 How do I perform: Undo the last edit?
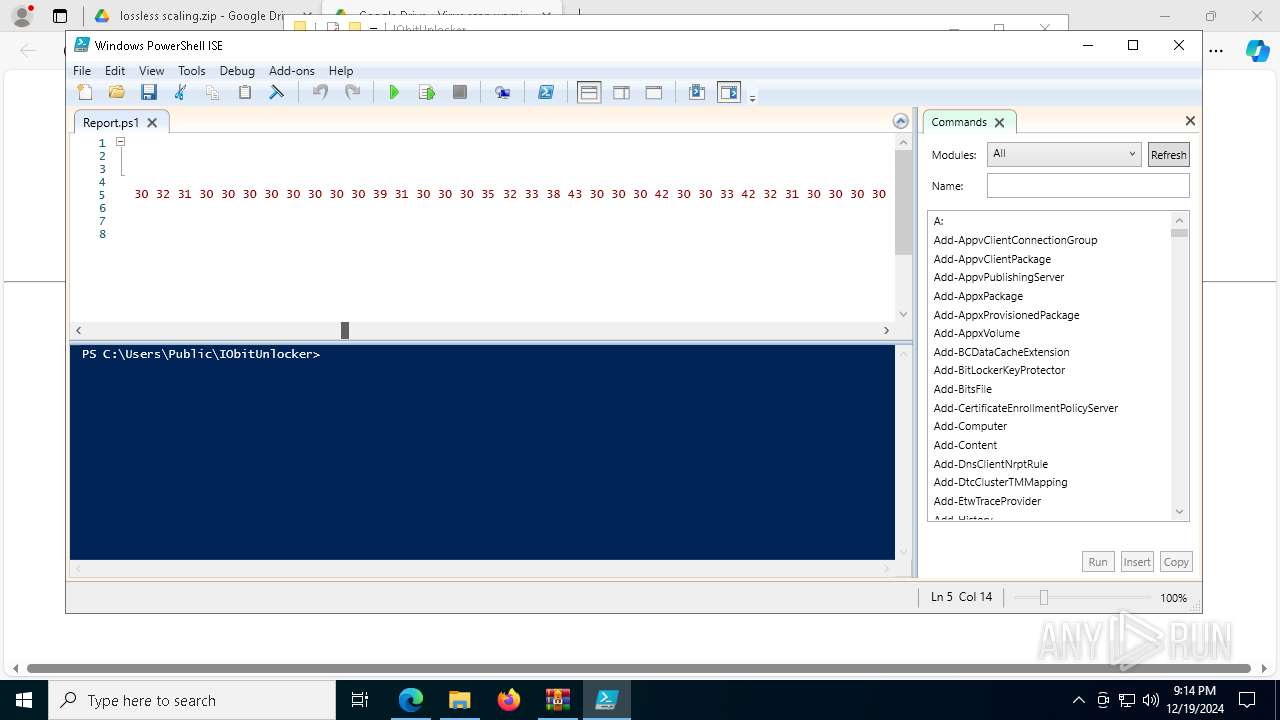click(x=320, y=93)
